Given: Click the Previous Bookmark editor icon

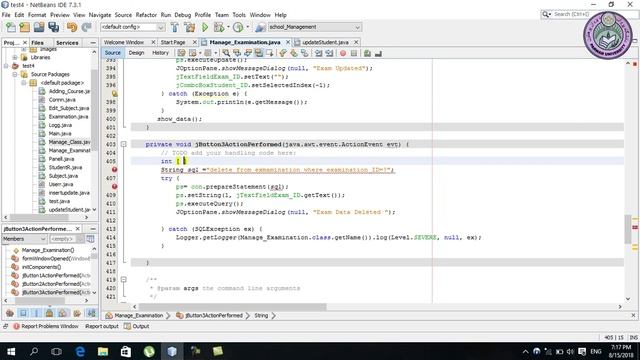Looking at the screenshot, I should (282, 53).
